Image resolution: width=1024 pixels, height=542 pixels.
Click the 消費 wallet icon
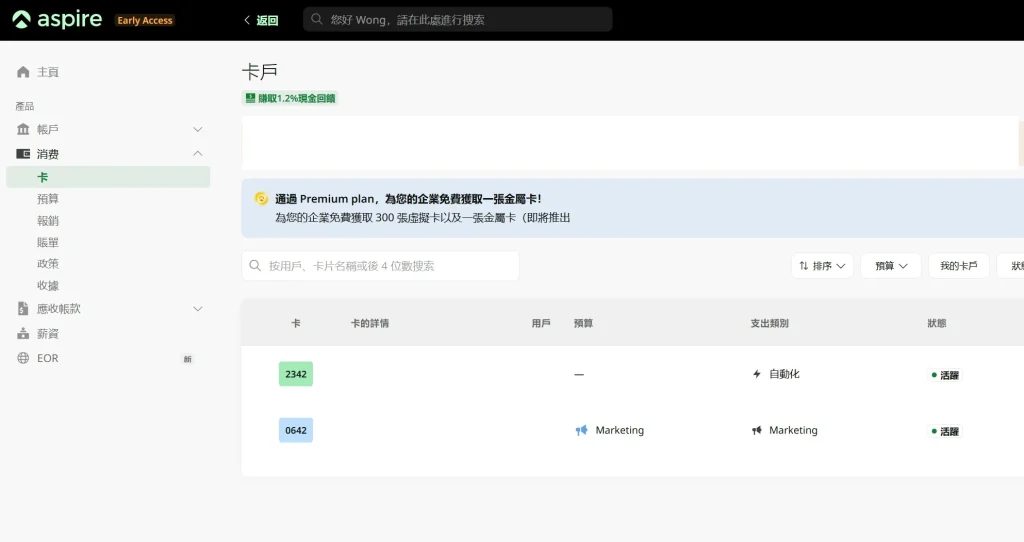pyautogui.click(x=23, y=154)
